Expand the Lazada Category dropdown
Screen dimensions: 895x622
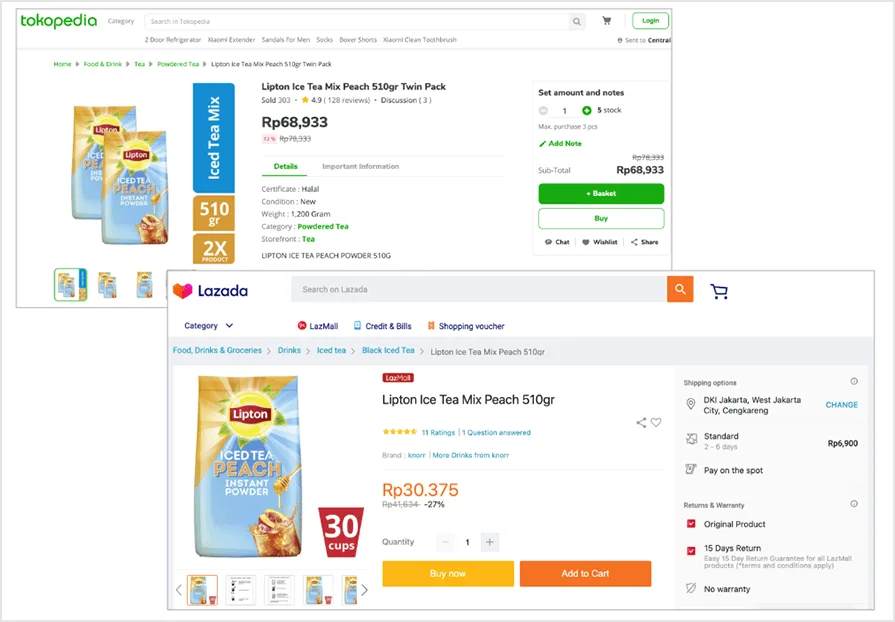click(209, 326)
